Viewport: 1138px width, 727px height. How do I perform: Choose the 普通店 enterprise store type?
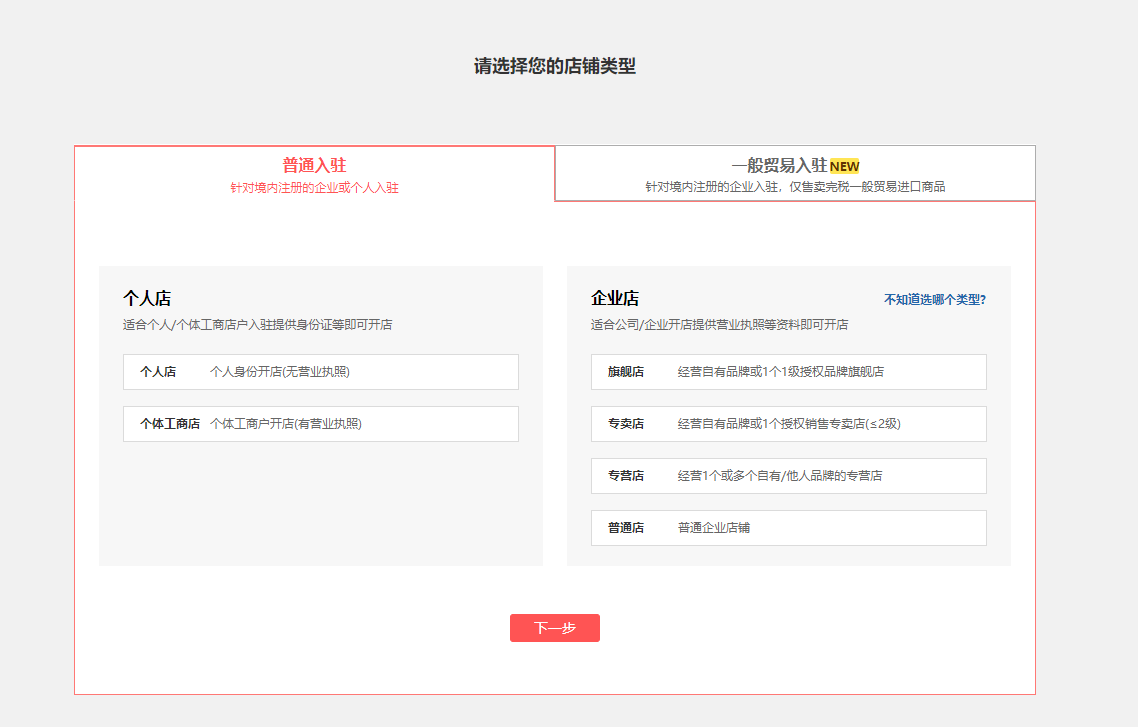[x=789, y=528]
